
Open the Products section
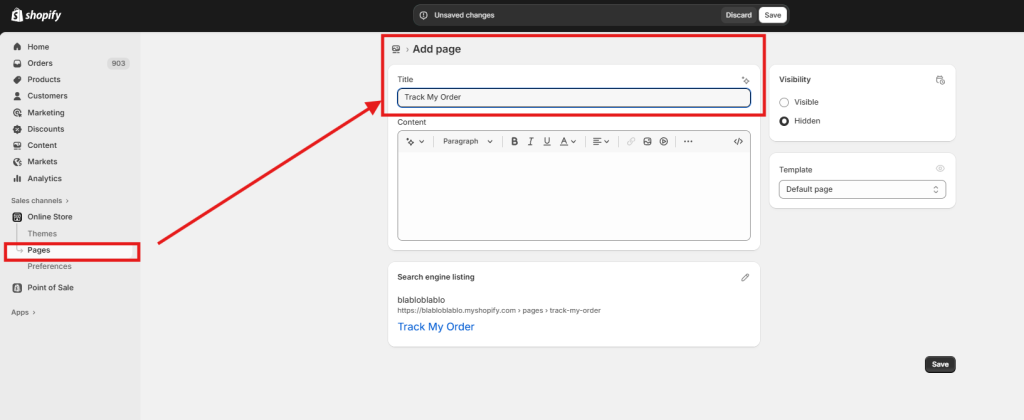click(x=44, y=80)
